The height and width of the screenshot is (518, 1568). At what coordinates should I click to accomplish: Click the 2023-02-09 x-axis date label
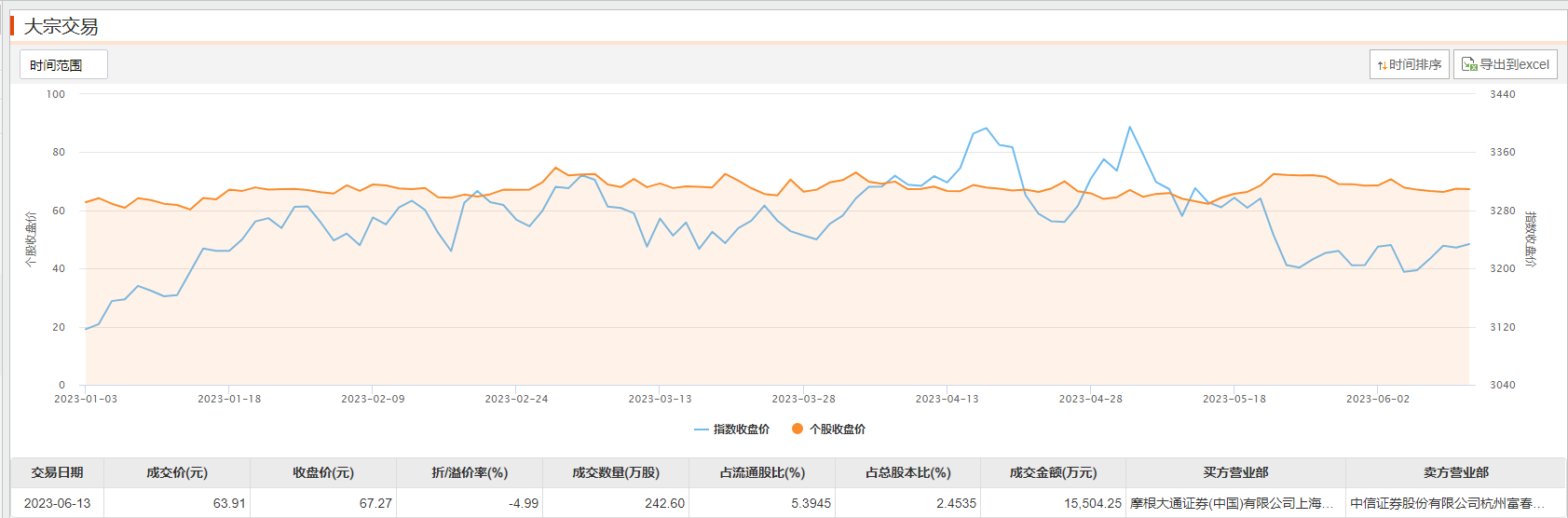pos(373,399)
